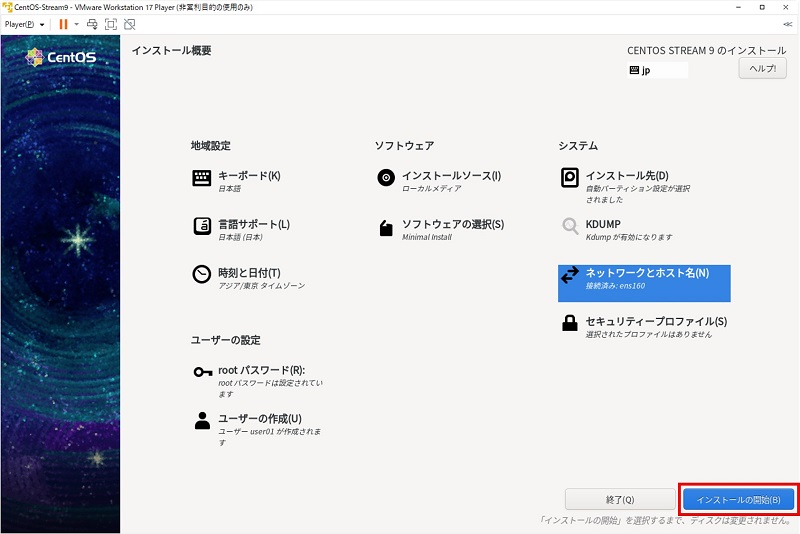Open キーボード(K) settings

click(236, 181)
